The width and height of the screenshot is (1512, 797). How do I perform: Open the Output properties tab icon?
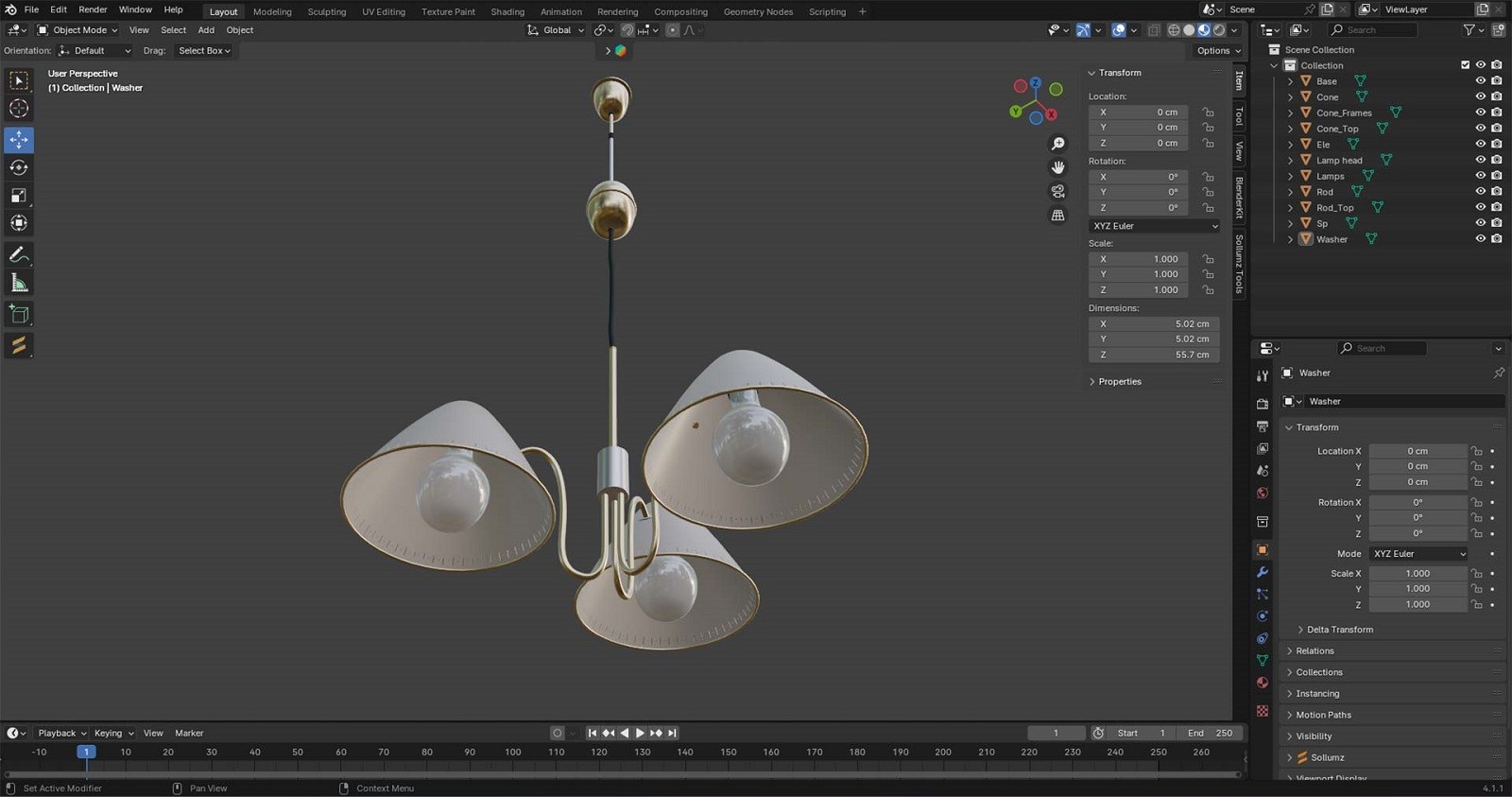tap(1263, 426)
